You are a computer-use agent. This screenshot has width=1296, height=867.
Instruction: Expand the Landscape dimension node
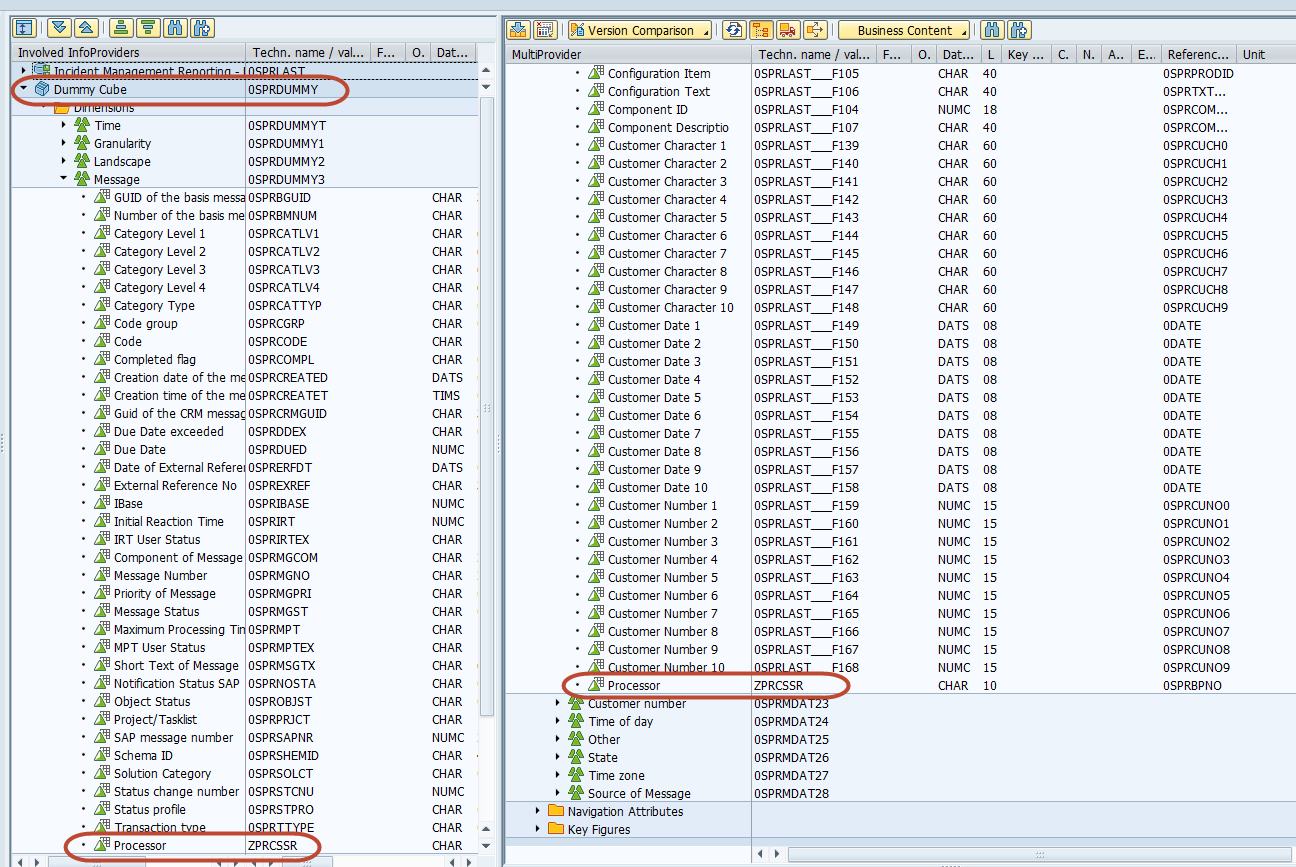(64, 161)
